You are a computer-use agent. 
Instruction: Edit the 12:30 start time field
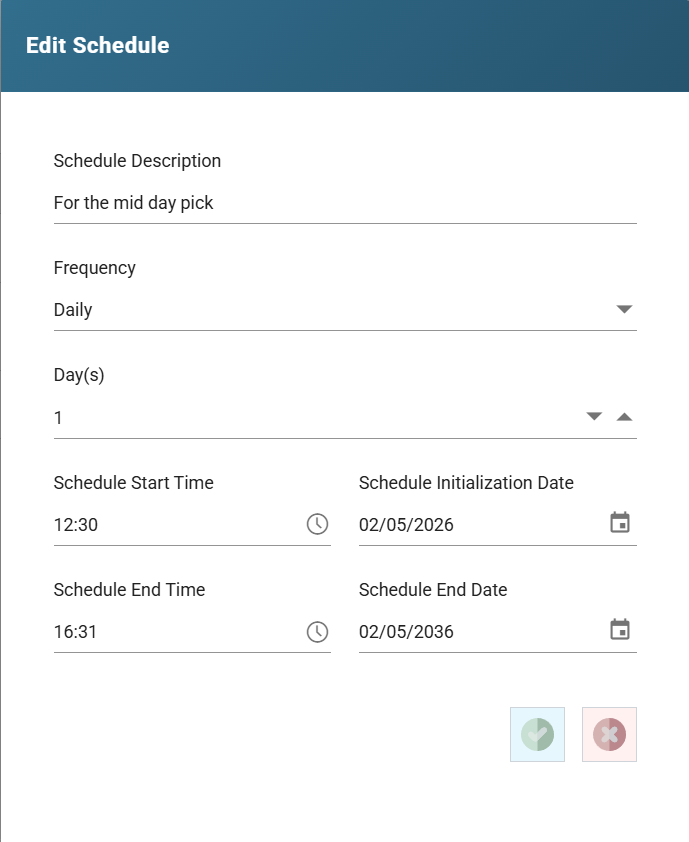[177, 525]
